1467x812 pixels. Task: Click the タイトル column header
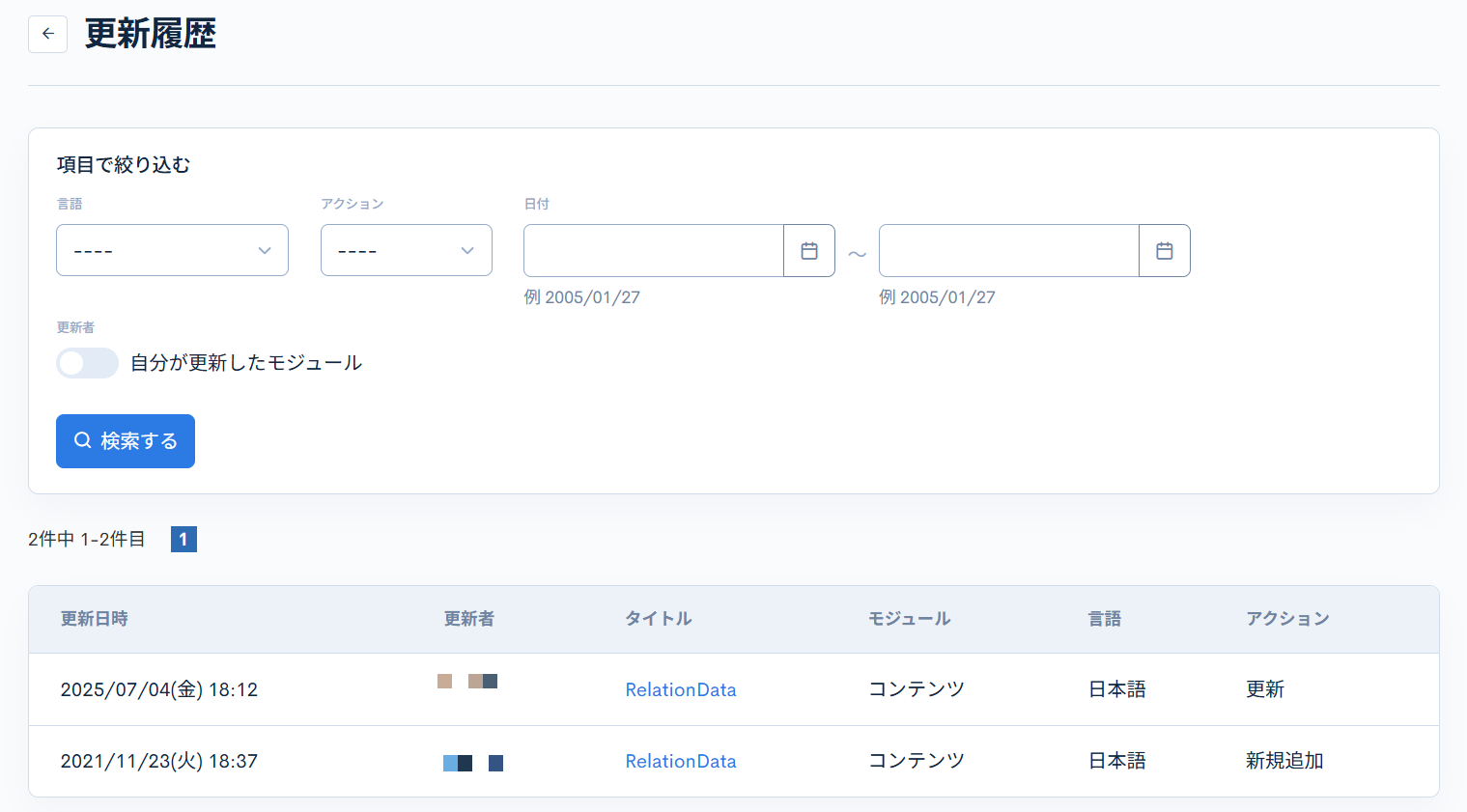659,619
